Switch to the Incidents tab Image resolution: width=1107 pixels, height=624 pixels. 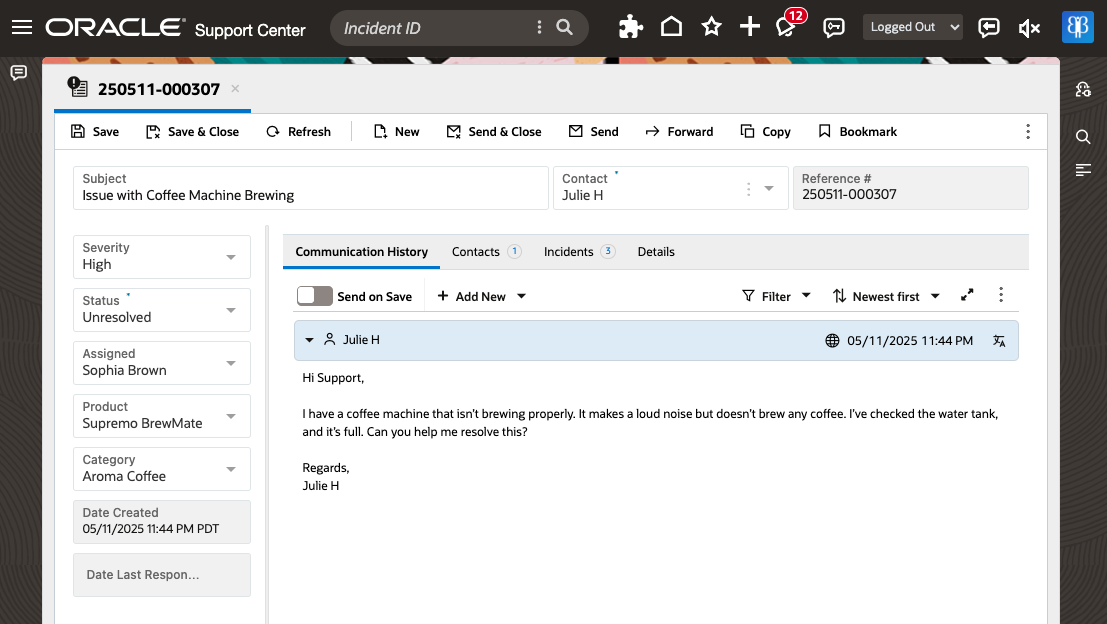click(569, 251)
